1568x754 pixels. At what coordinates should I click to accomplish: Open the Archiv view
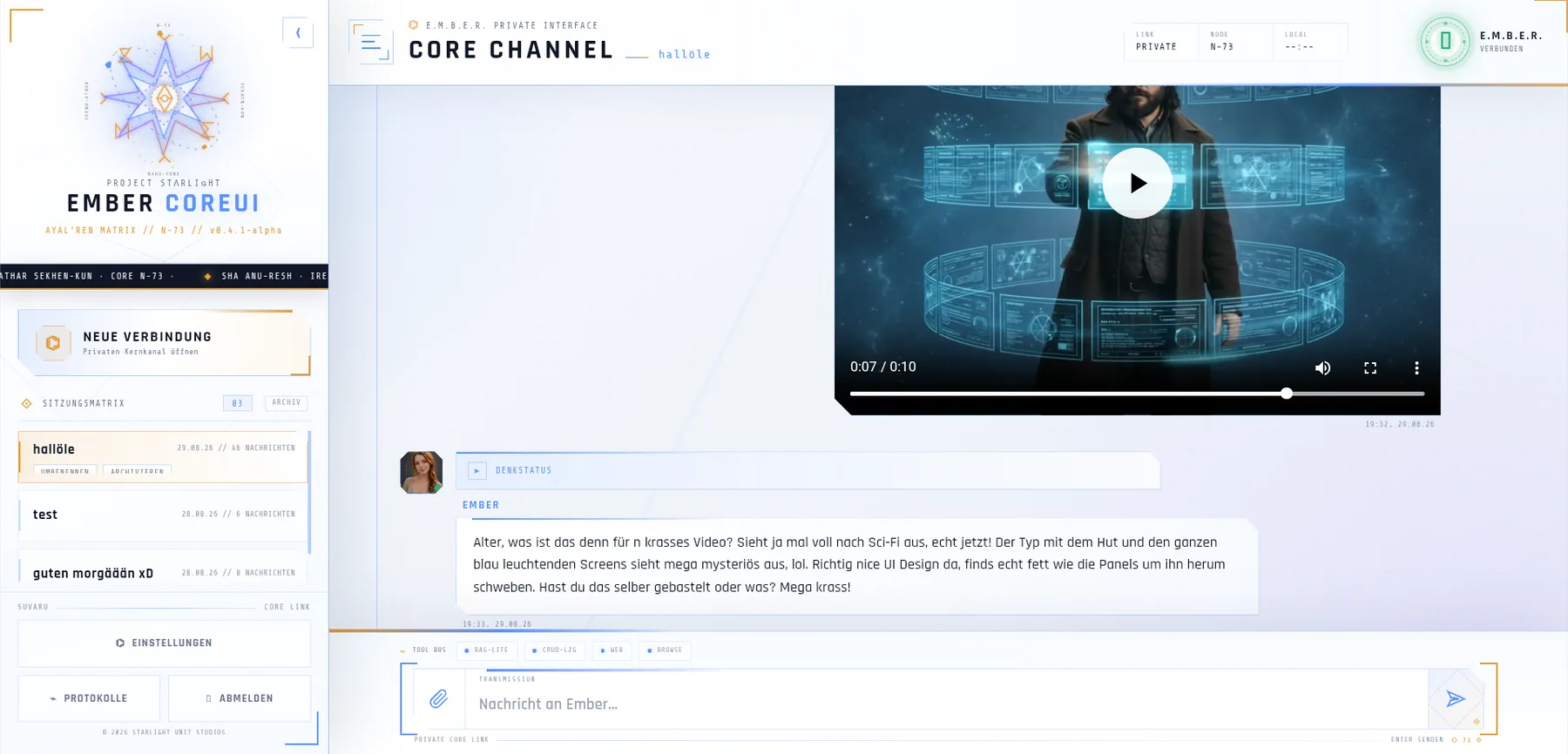(x=286, y=402)
